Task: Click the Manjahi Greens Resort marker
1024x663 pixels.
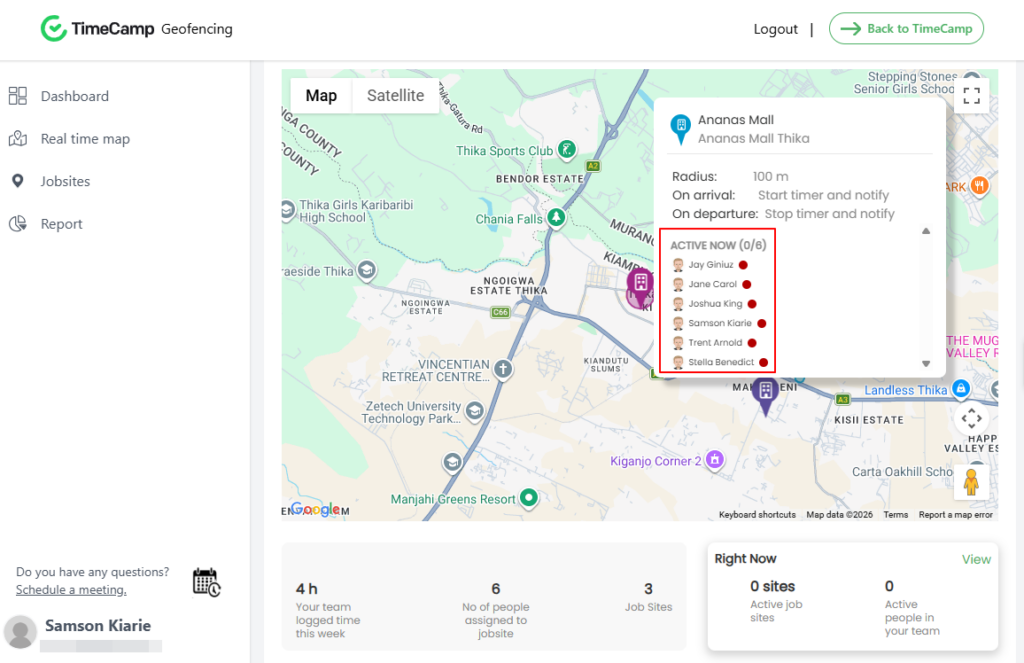Action: click(x=528, y=498)
